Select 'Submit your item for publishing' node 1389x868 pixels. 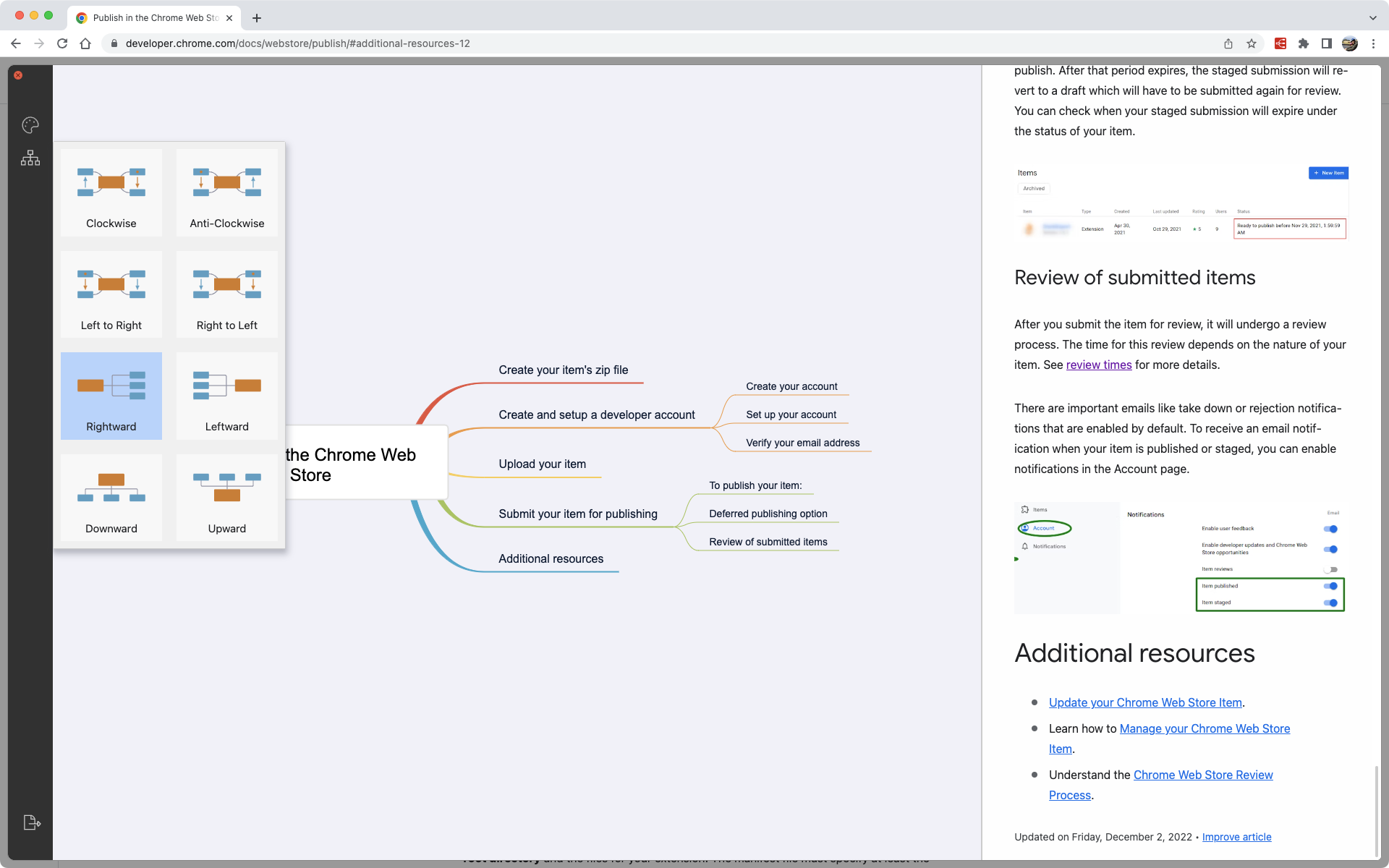pyautogui.click(x=578, y=514)
